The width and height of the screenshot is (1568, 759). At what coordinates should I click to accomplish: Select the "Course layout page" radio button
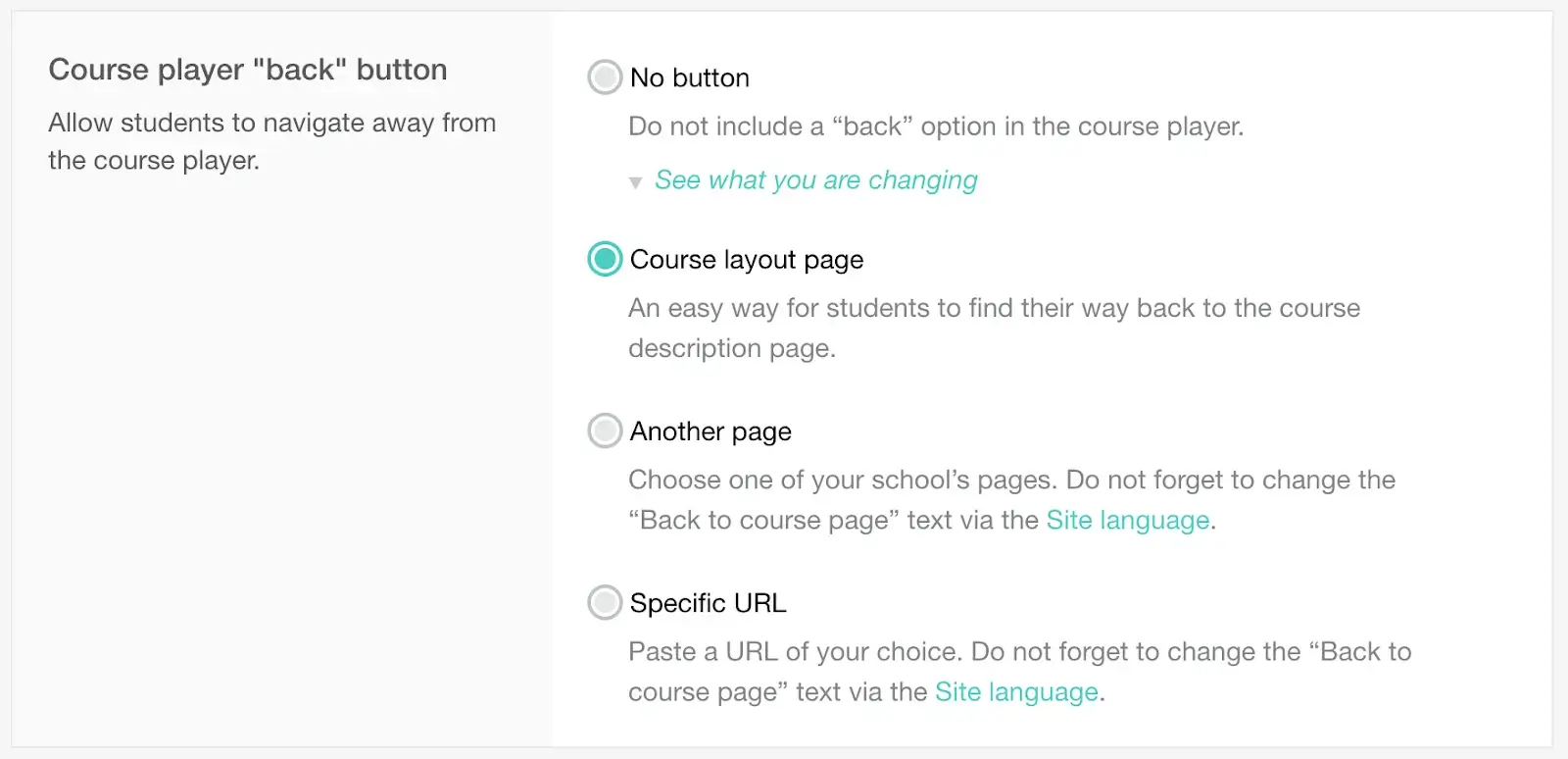coord(605,259)
